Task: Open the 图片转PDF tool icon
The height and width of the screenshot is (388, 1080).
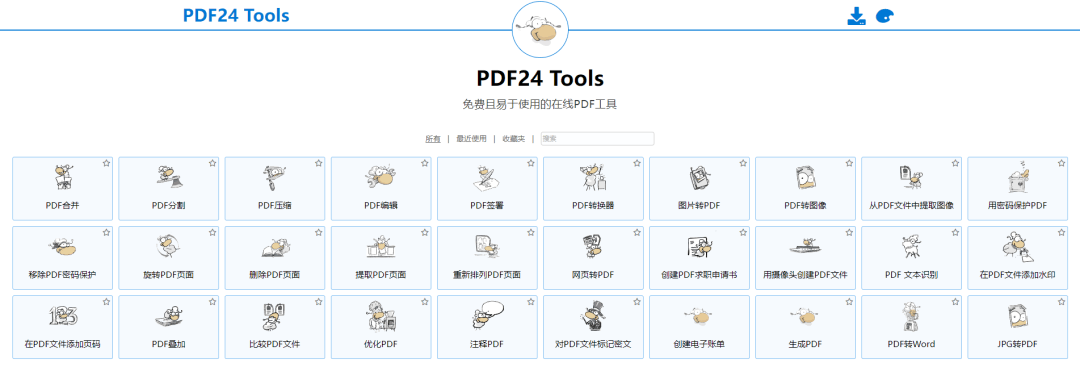Action: 699,178
